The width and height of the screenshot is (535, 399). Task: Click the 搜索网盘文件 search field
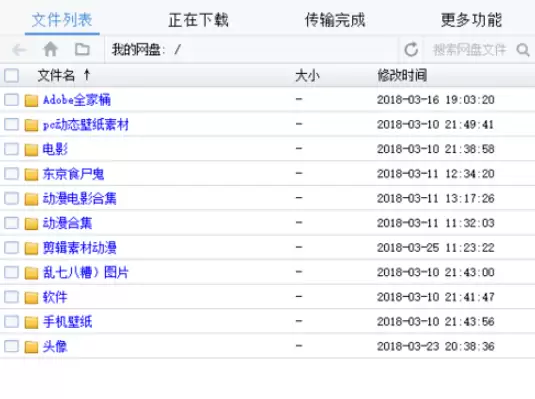[469, 50]
